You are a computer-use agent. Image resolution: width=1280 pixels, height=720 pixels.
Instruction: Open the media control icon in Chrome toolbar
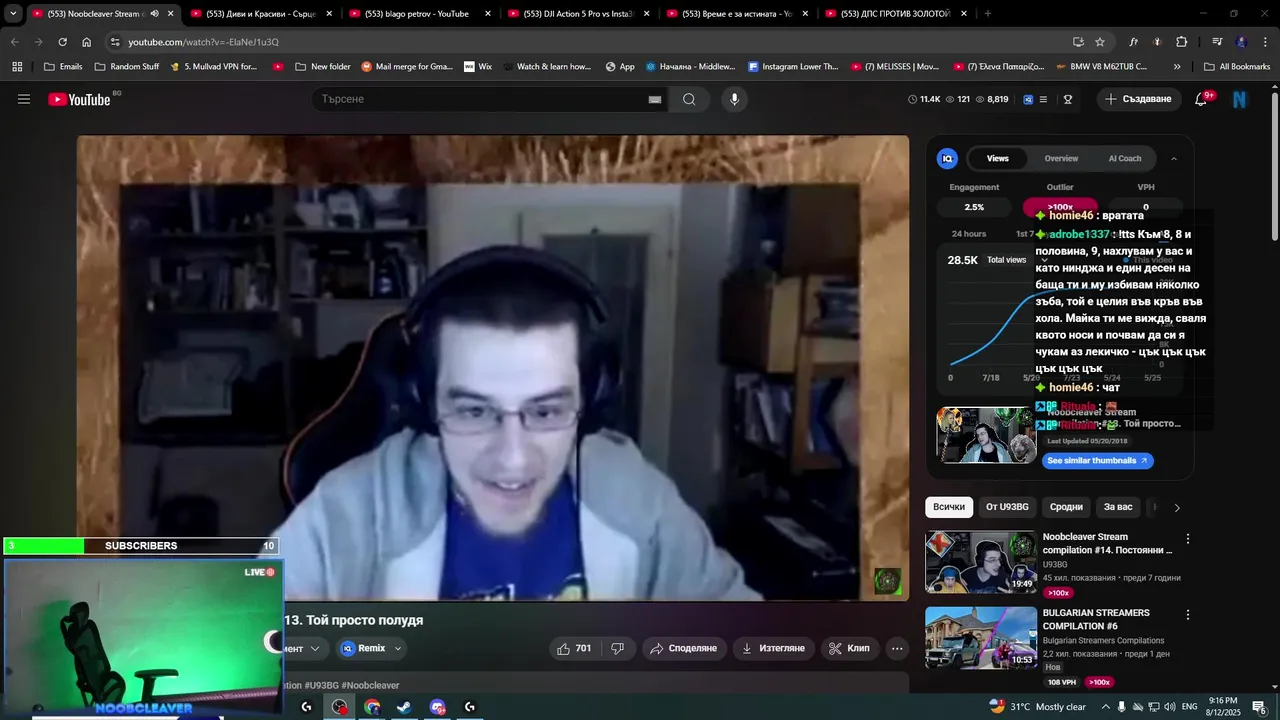coord(1217,42)
